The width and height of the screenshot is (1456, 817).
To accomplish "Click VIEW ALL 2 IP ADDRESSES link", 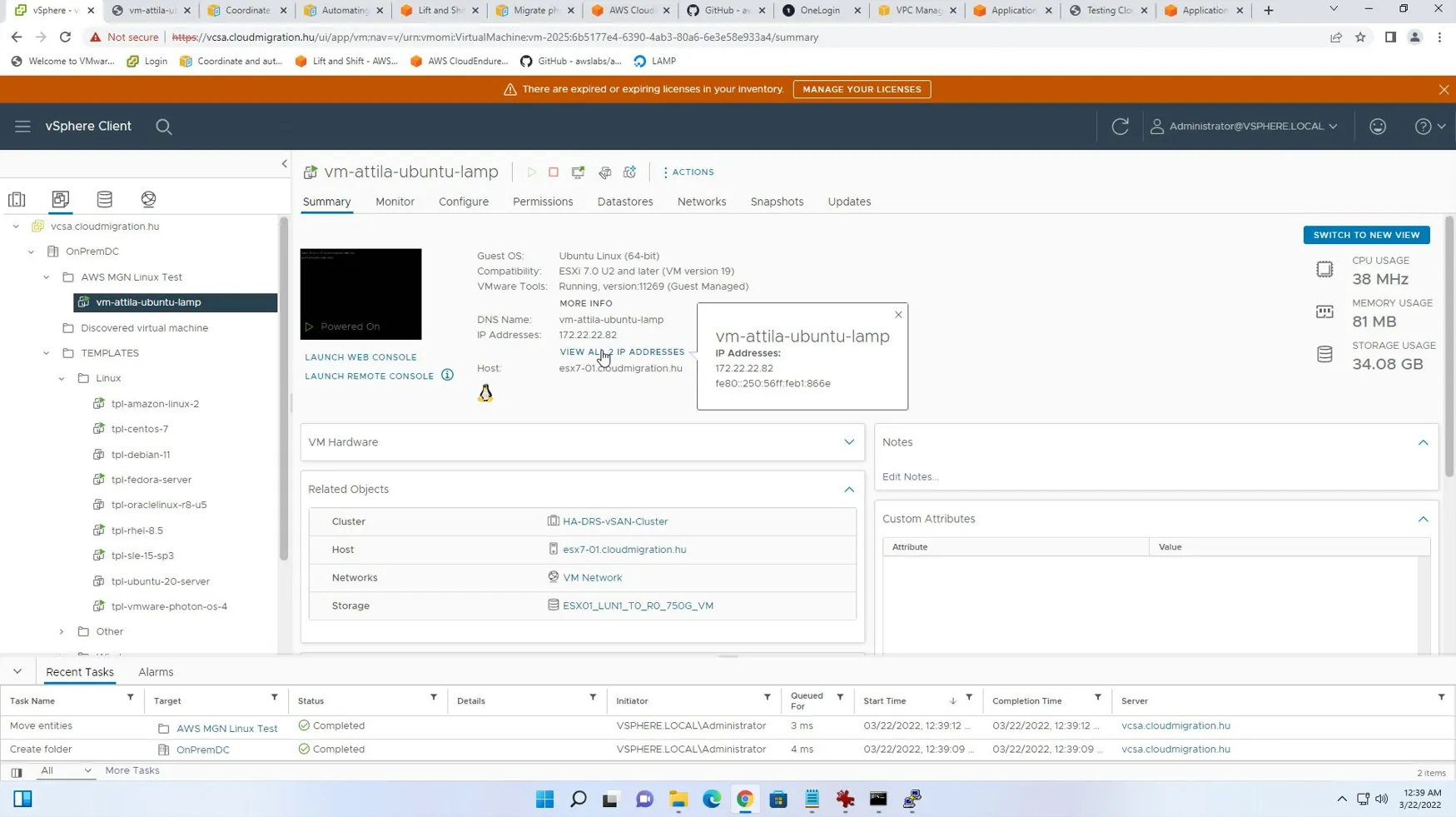I will (x=622, y=351).
